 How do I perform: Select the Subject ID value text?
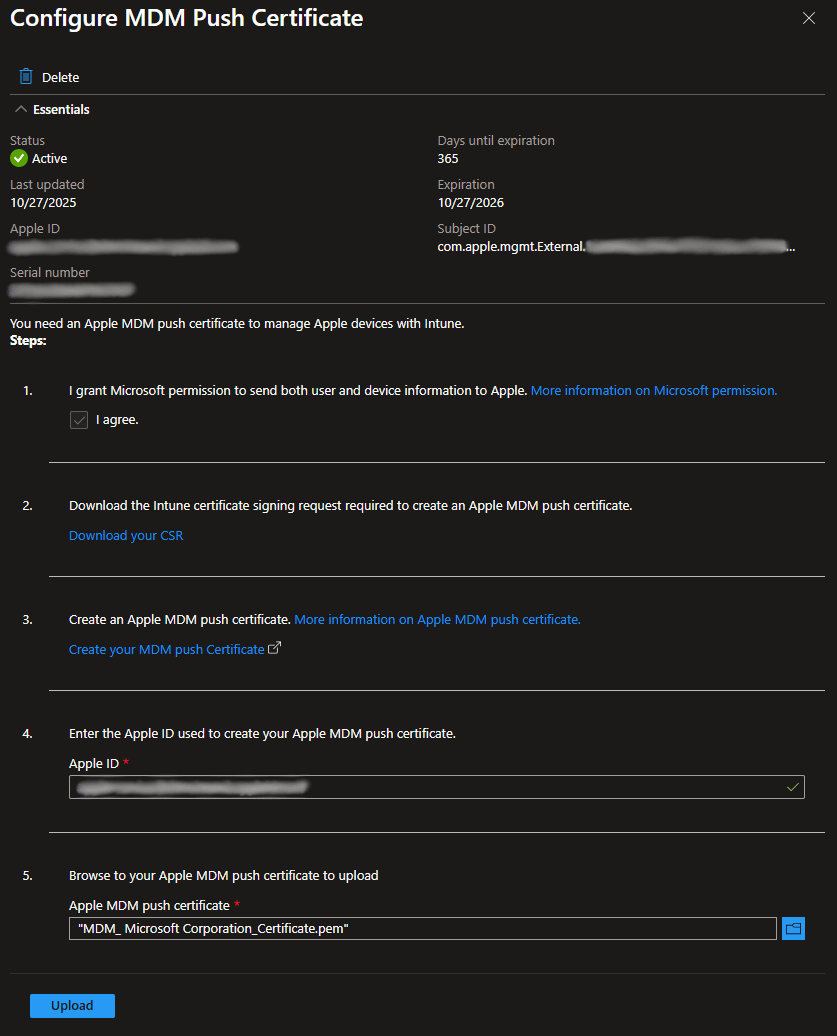(616, 246)
